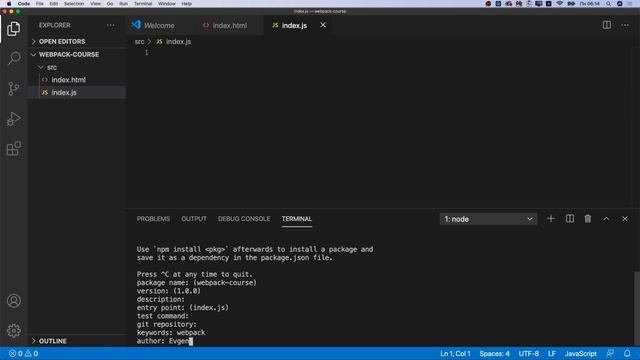The width and height of the screenshot is (640, 360).
Task: Open the View menu
Action: [96, 4]
